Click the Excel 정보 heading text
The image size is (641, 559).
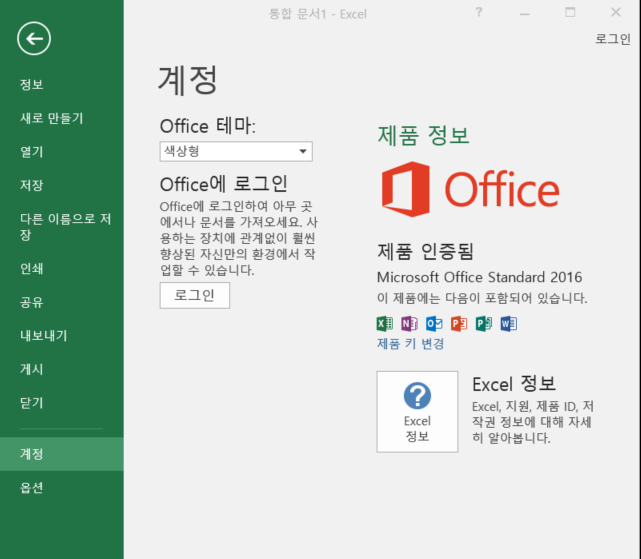(x=514, y=384)
